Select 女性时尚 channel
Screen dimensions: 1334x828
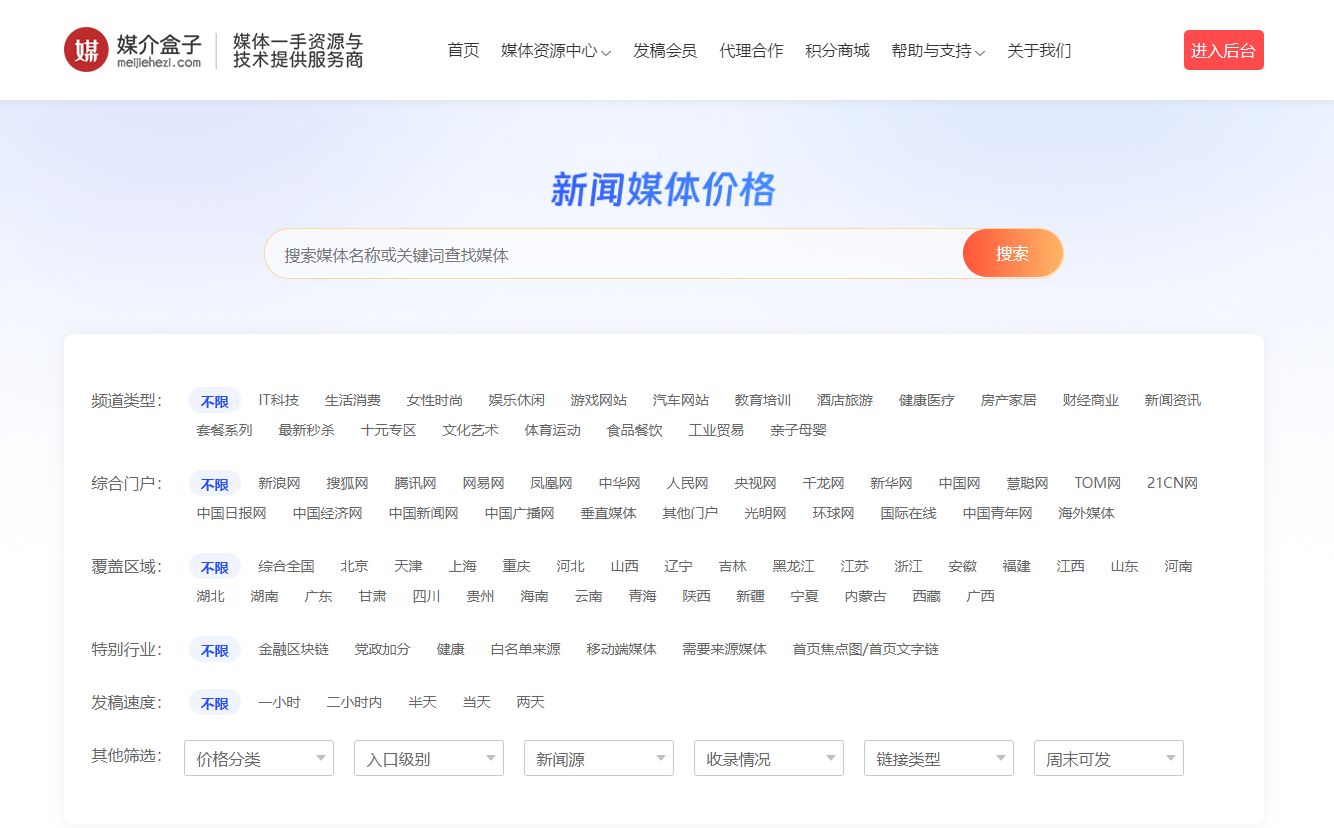pyautogui.click(x=434, y=400)
